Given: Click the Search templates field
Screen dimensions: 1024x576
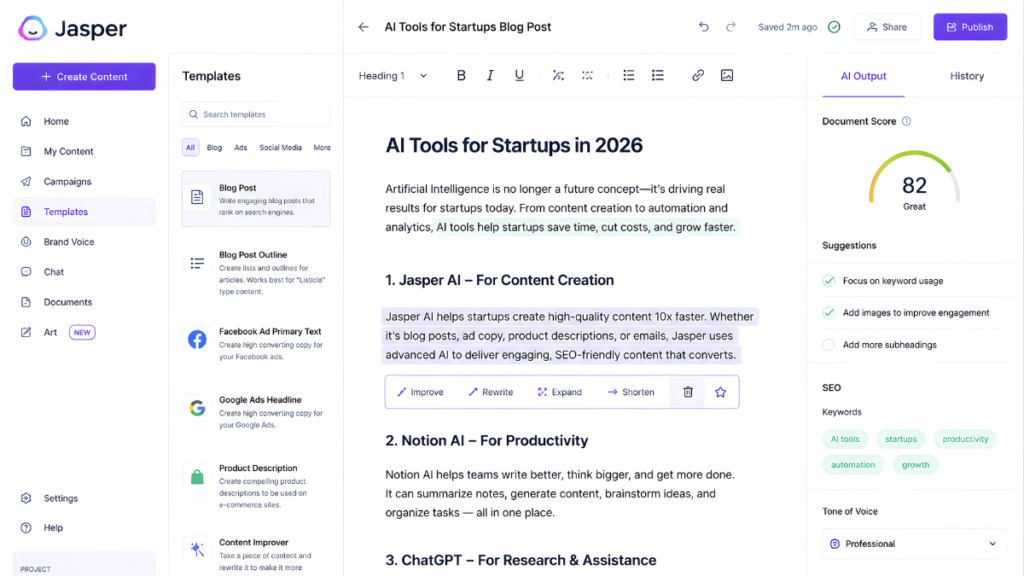Looking at the screenshot, I should point(256,114).
